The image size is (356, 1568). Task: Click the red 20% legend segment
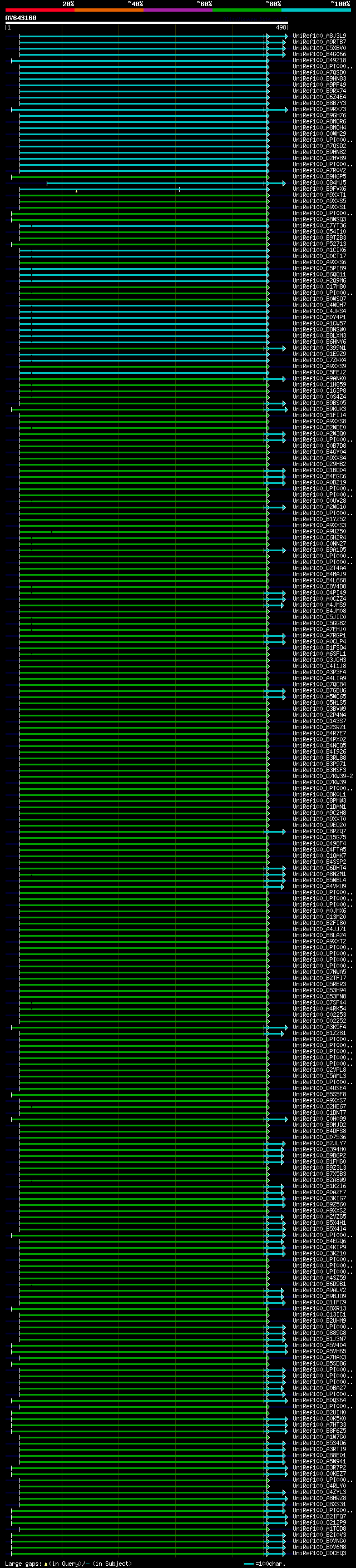40,10
